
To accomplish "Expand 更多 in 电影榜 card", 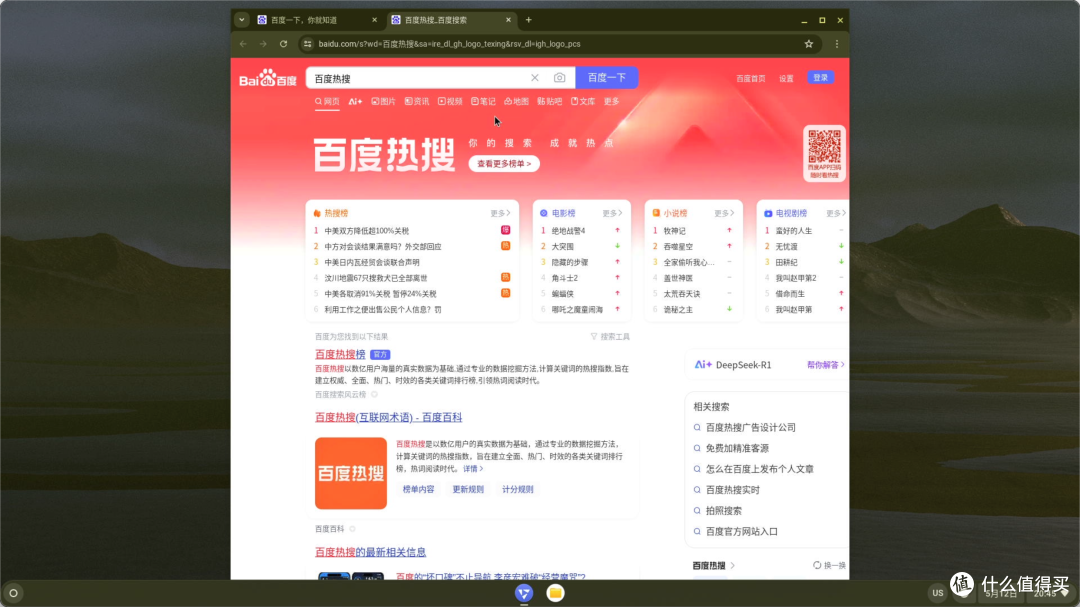I will point(612,214).
